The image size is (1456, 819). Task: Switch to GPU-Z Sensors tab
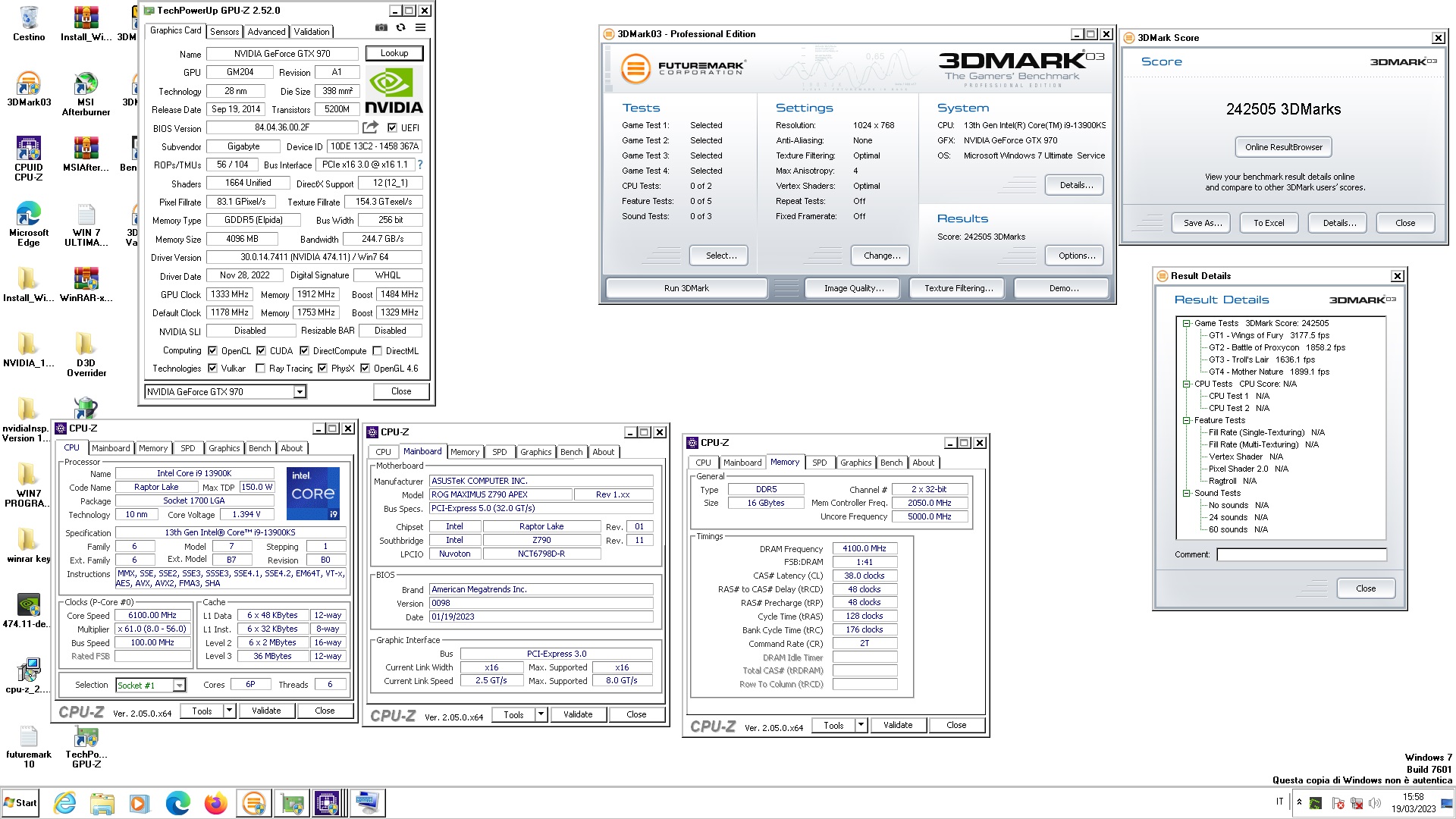(224, 31)
